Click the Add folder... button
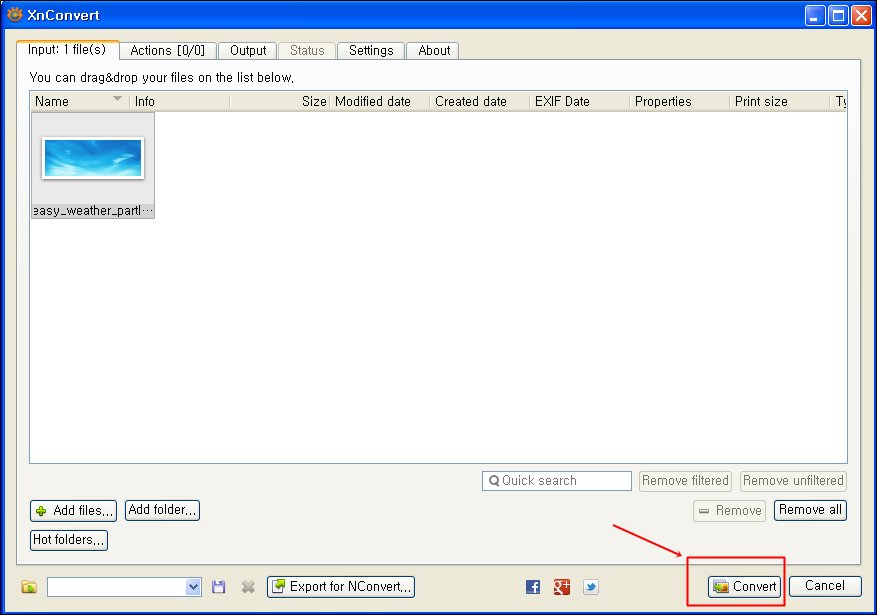Image resolution: width=877 pixels, height=615 pixels. tap(163, 510)
